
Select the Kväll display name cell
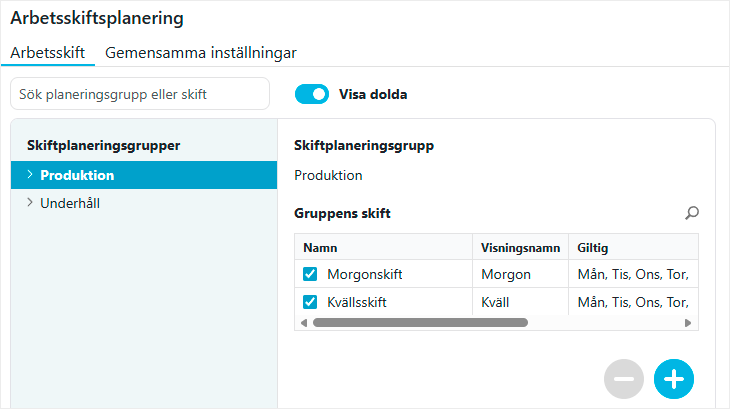518,302
